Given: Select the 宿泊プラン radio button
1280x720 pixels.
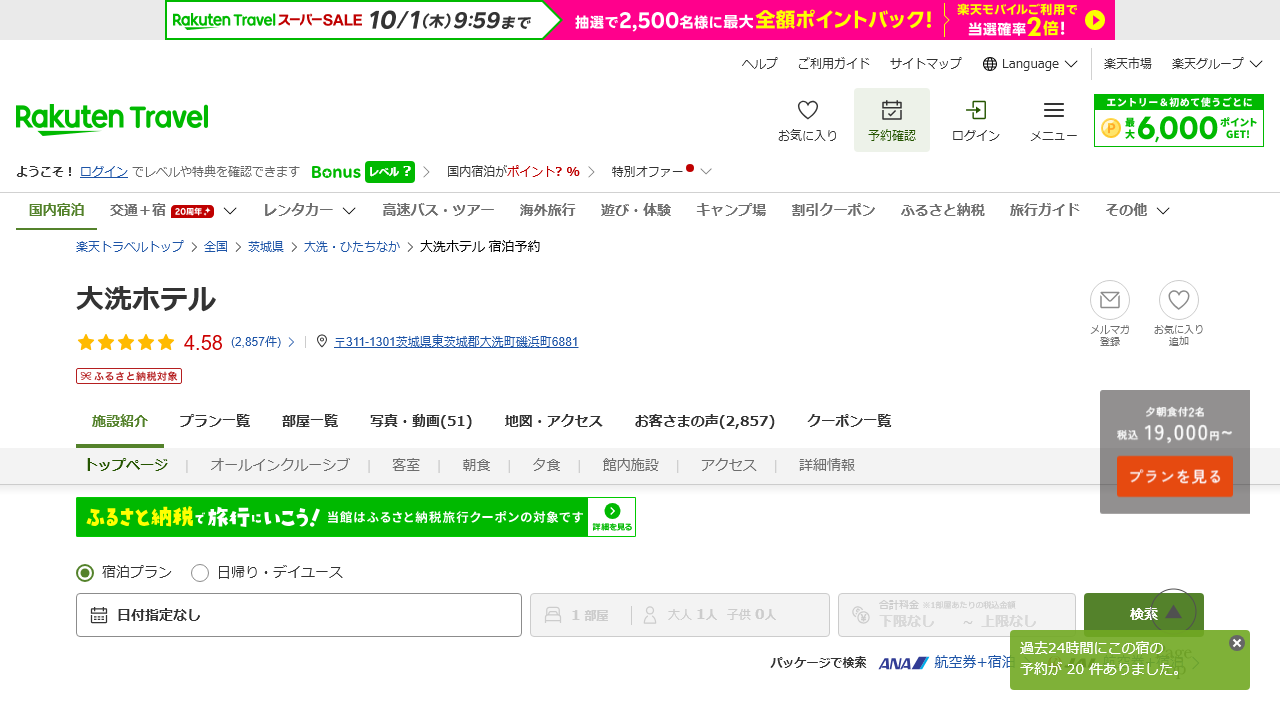Looking at the screenshot, I should tap(85, 573).
